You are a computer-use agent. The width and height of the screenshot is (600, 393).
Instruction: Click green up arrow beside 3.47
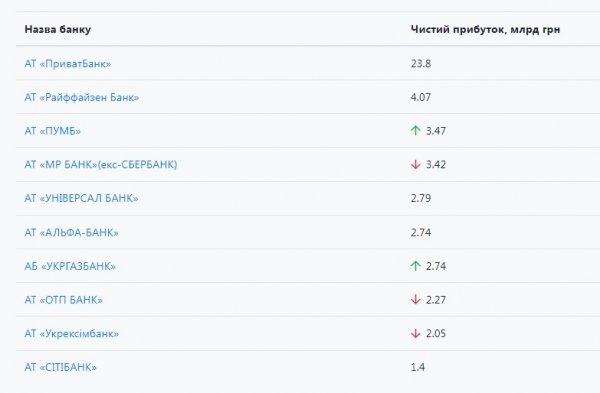coord(416,130)
